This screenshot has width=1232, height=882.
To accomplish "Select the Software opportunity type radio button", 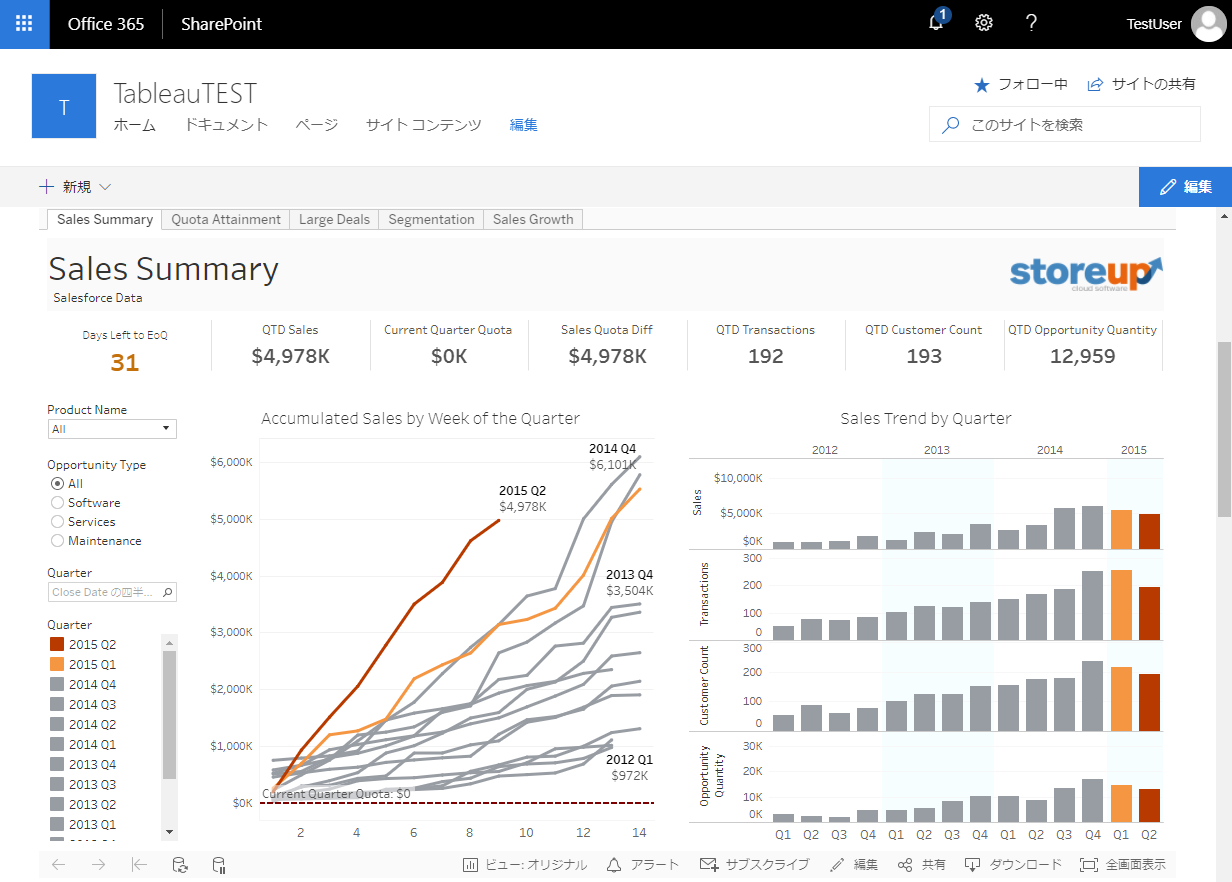I will click(x=57, y=502).
